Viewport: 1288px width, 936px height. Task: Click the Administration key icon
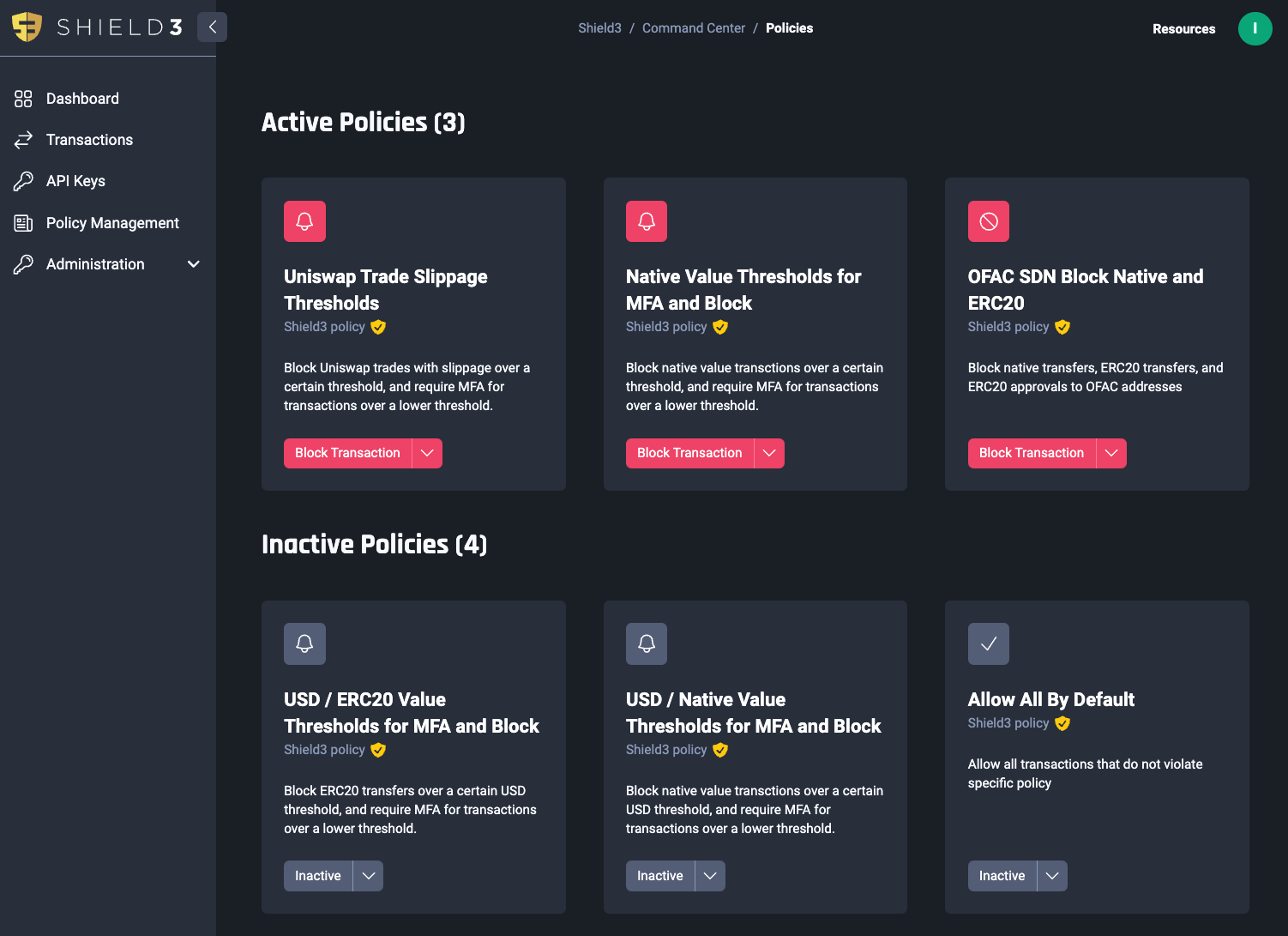pos(23,264)
